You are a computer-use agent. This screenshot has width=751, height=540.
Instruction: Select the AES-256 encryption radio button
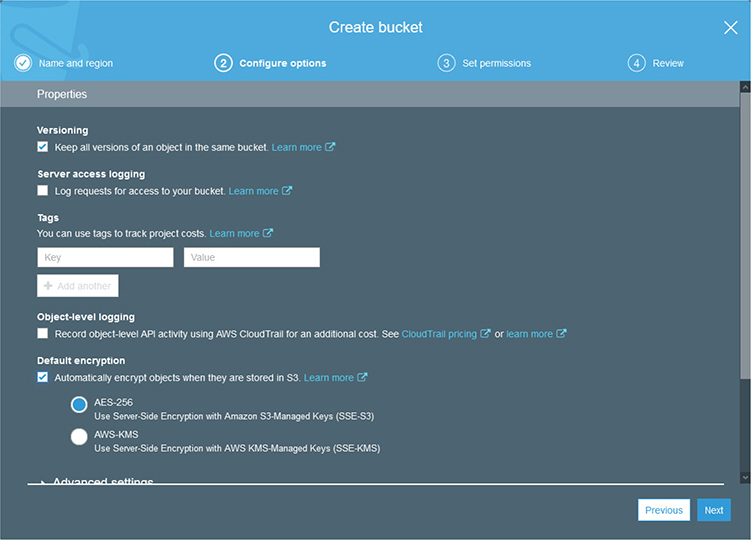click(79, 404)
